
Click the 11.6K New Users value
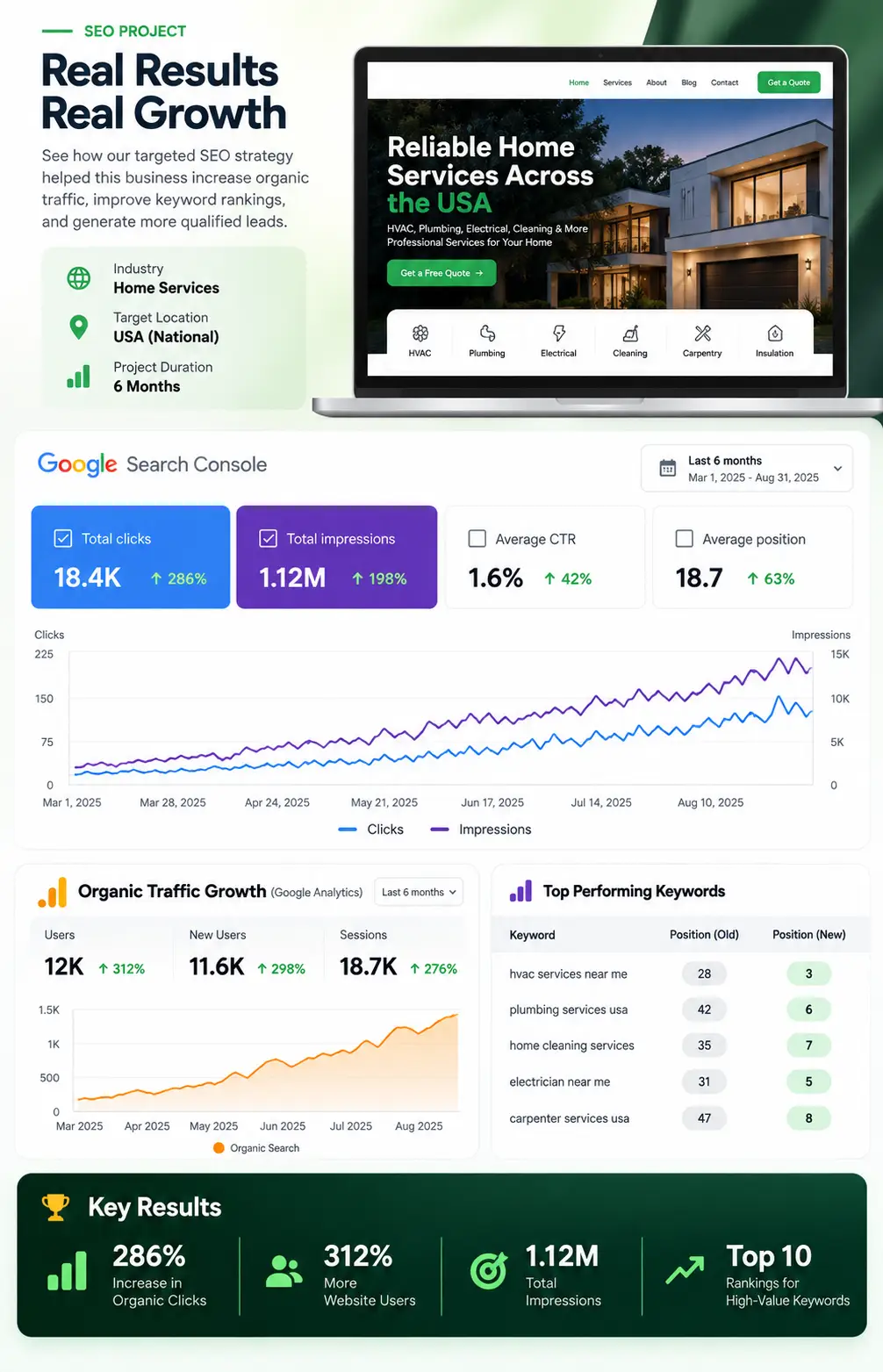pyautogui.click(x=217, y=967)
